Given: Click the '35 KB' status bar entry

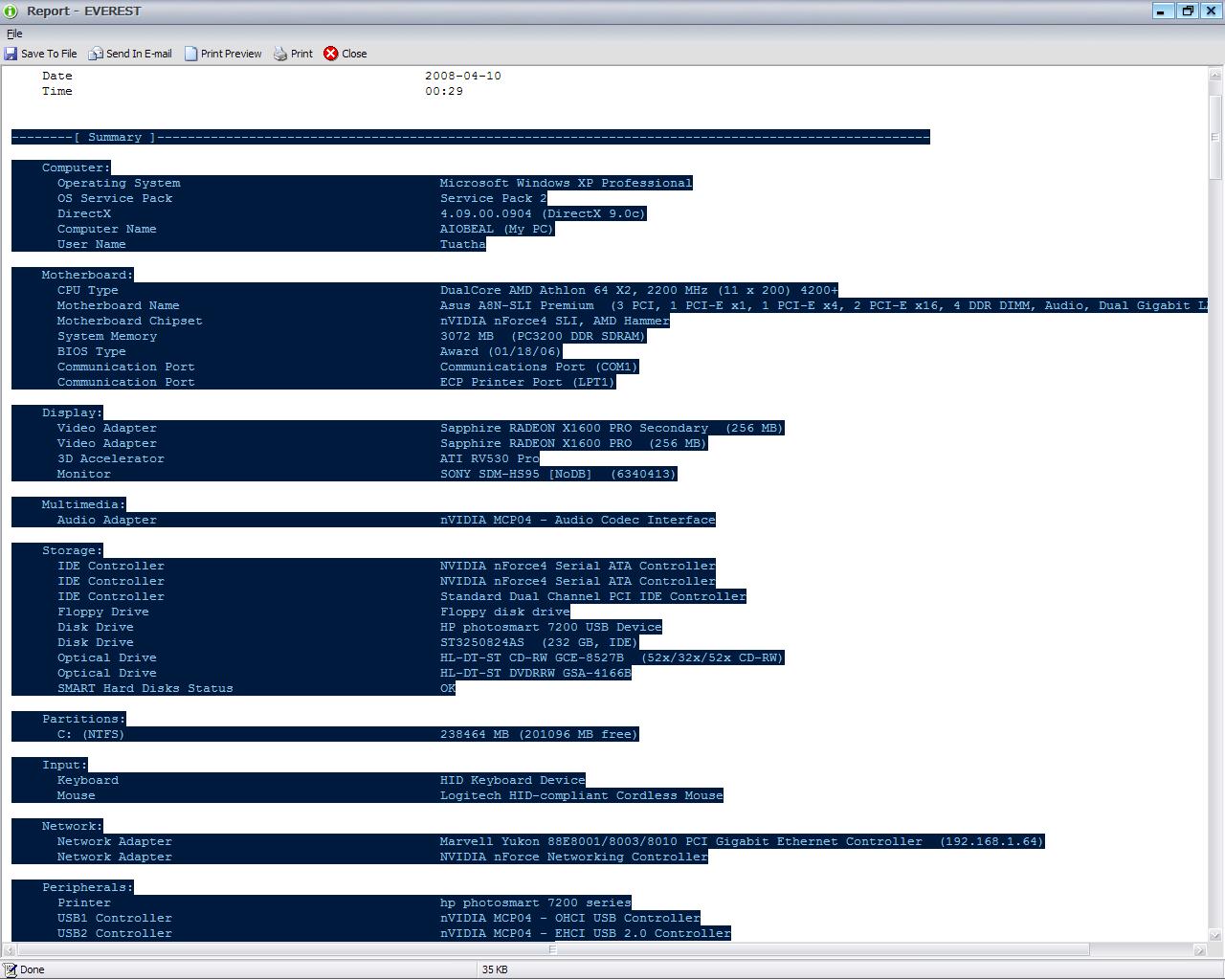Looking at the screenshot, I should (x=495, y=969).
